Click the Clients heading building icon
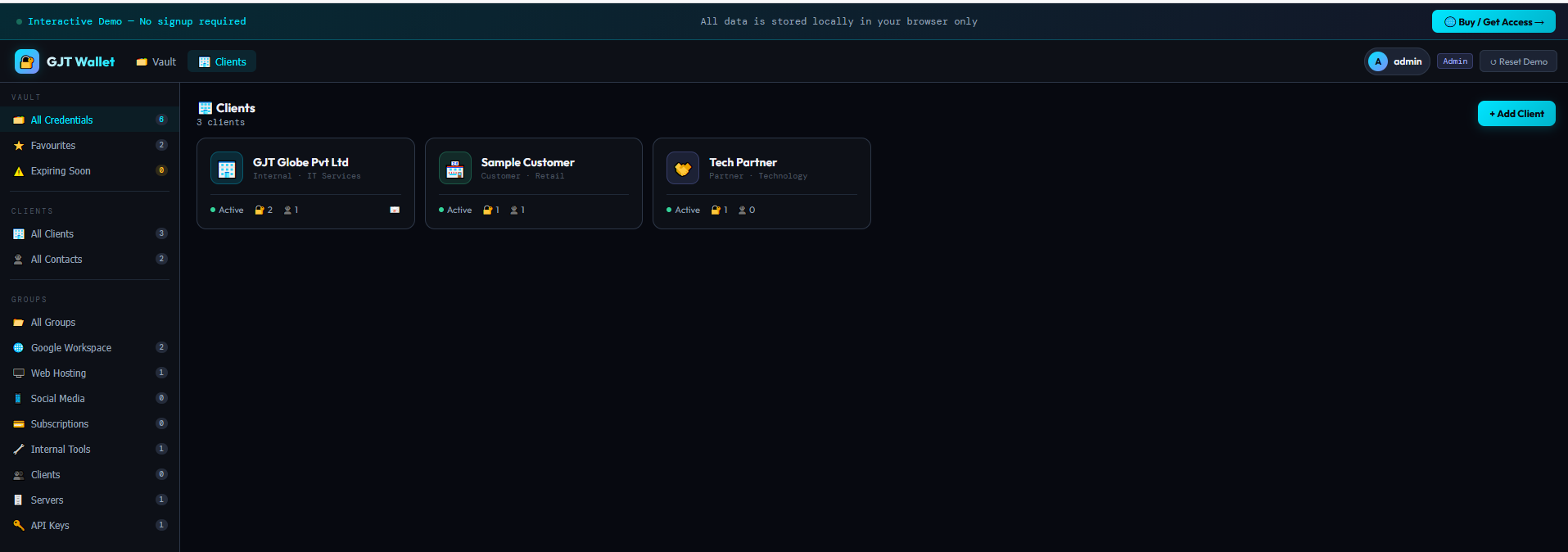This screenshot has height=552, width=1568. (206, 108)
